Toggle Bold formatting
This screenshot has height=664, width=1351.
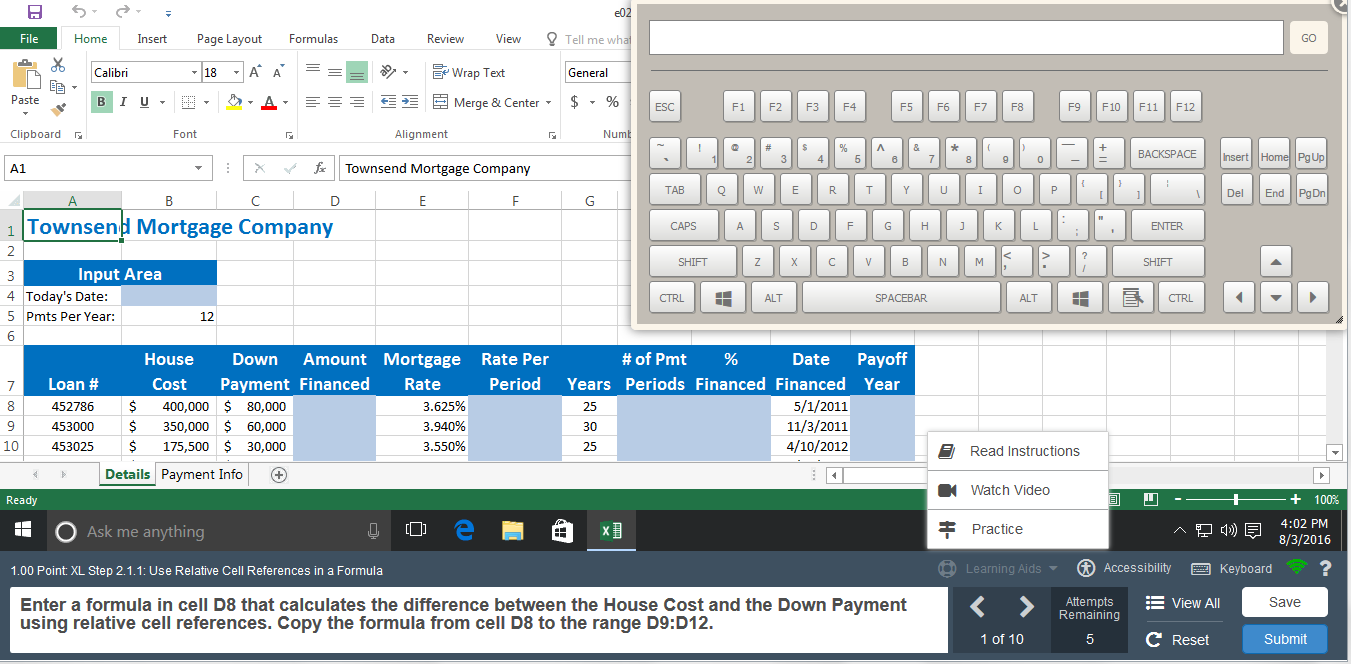(x=101, y=102)
